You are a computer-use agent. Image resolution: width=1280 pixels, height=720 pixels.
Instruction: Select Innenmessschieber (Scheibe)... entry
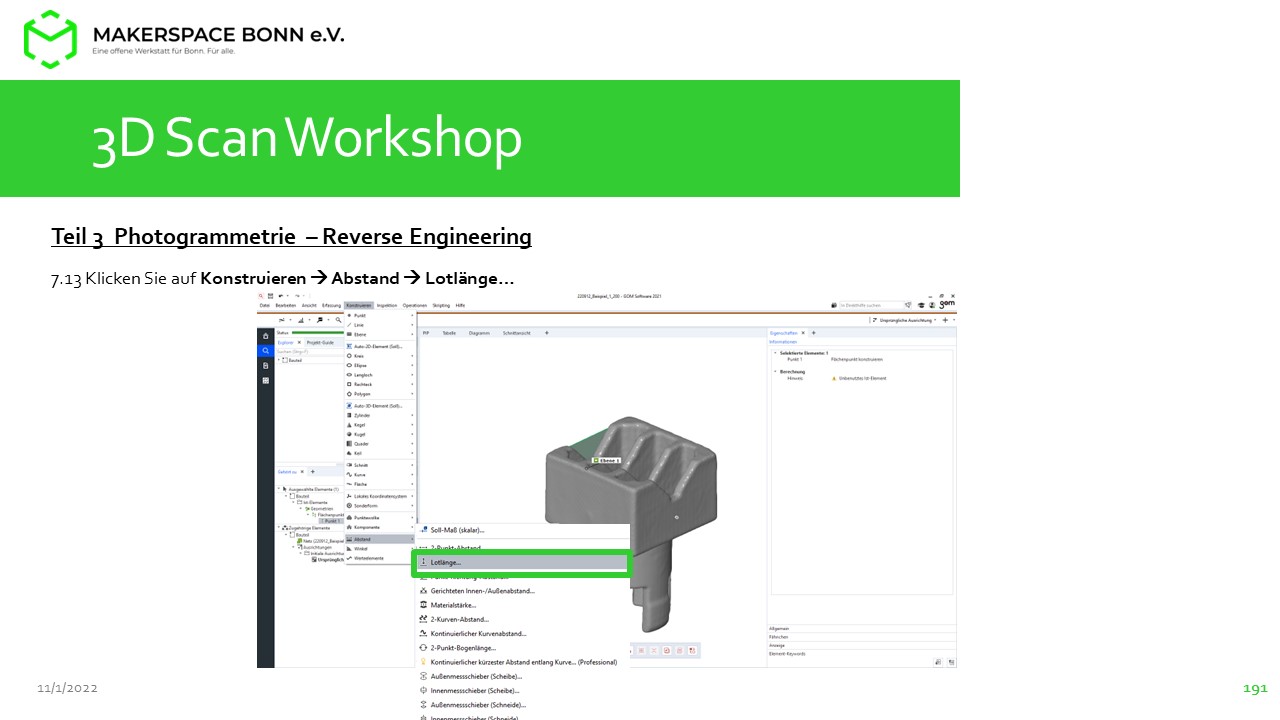[475, 690]
